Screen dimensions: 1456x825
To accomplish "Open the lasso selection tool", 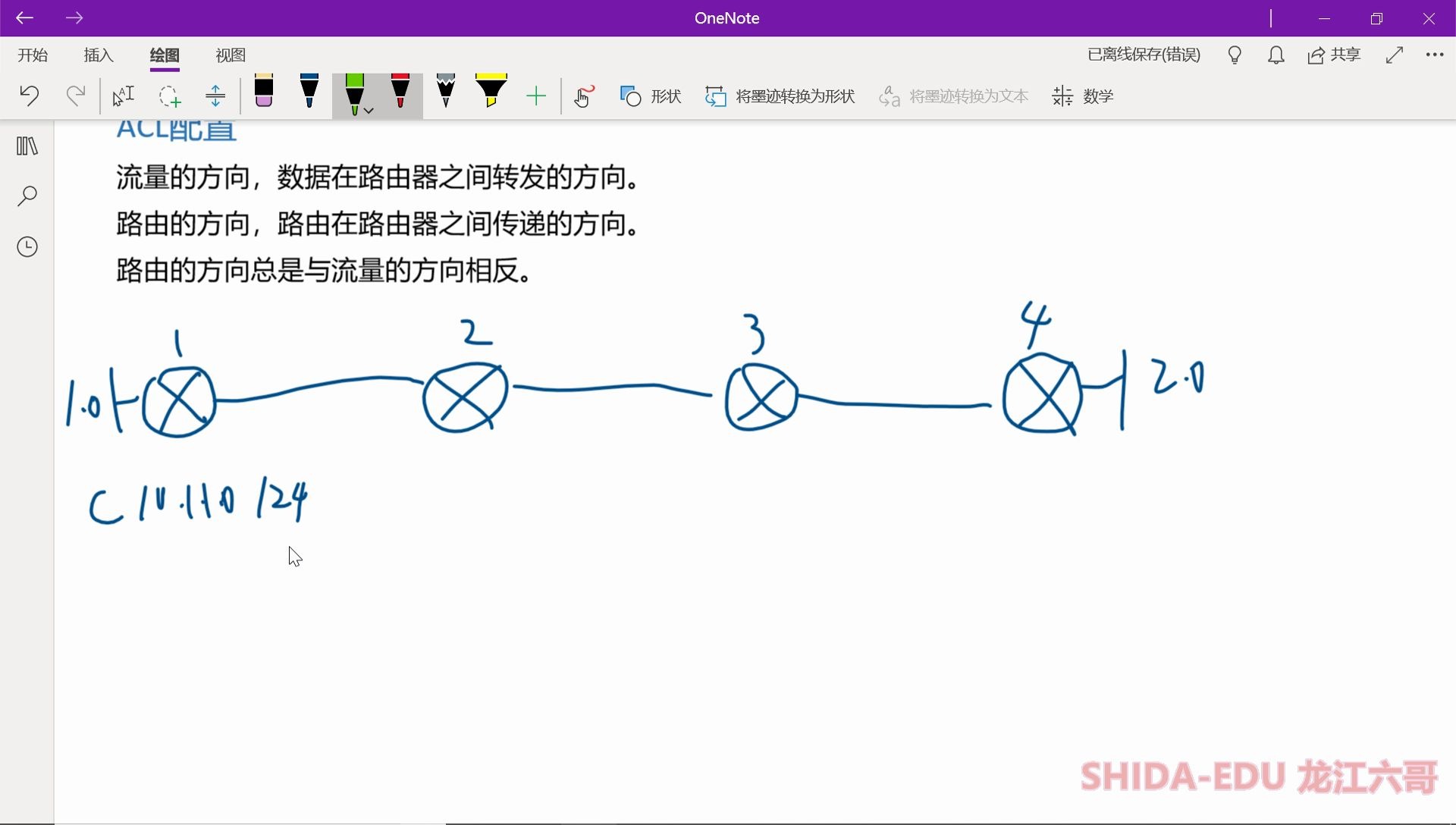I will (168, 95).
